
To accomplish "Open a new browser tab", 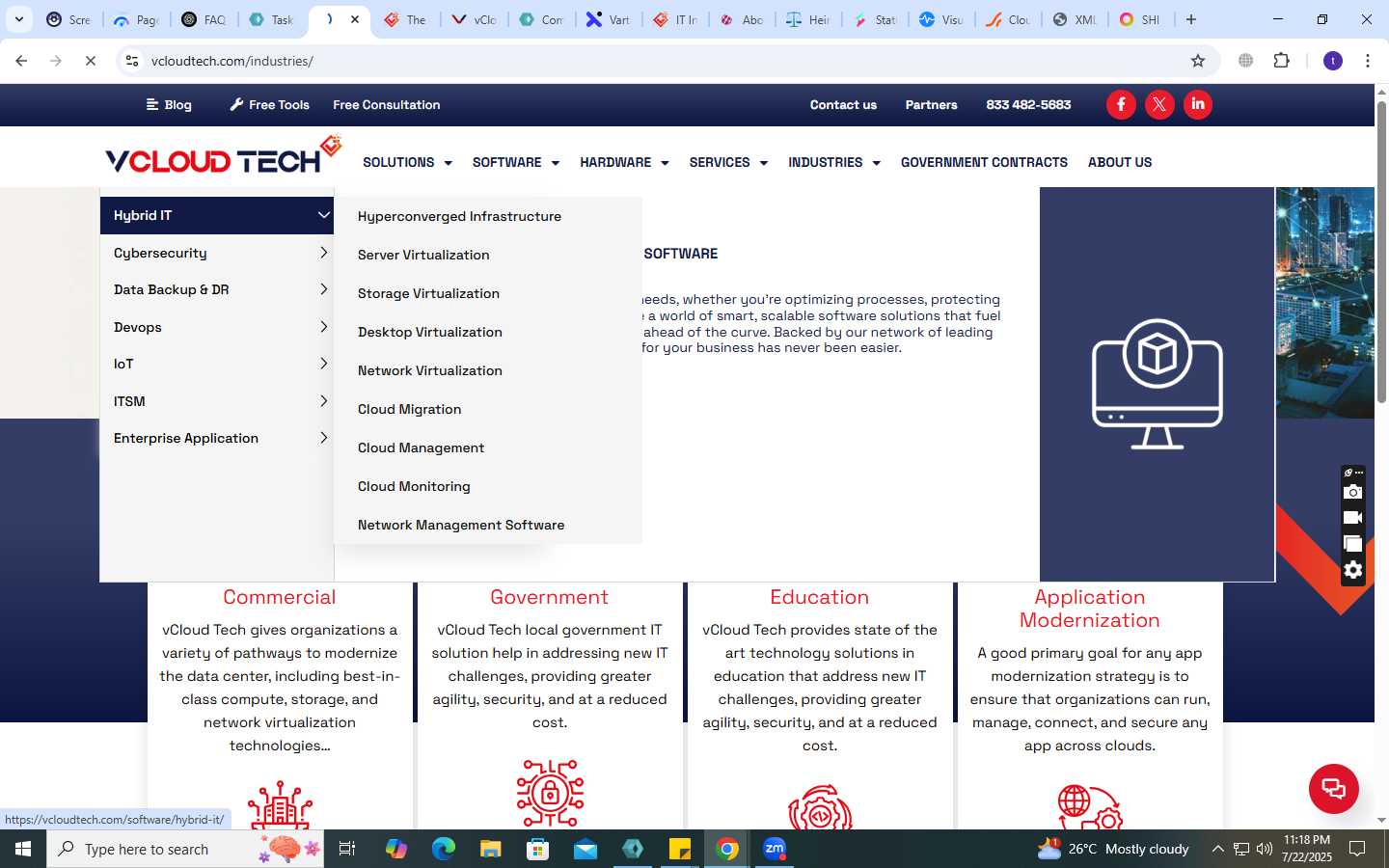I will [1191, 19].
